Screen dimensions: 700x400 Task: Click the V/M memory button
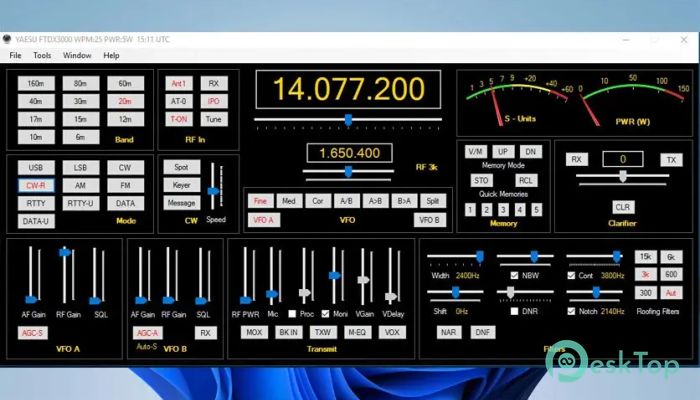coord(475,151)
